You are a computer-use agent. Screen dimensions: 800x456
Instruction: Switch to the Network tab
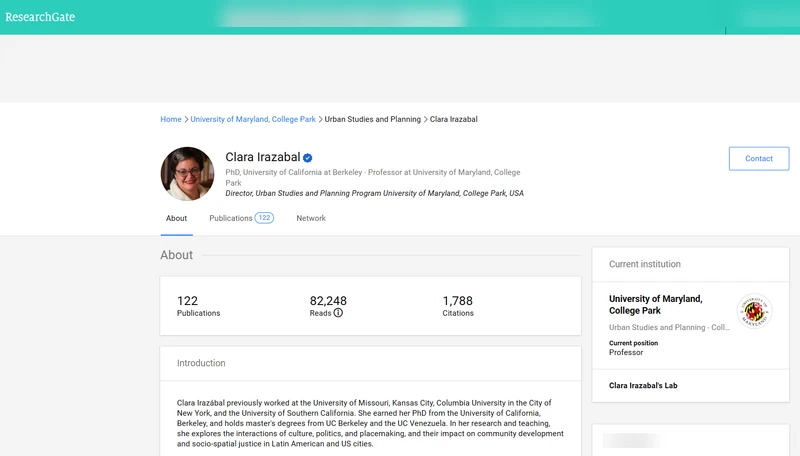click(x=311, y=218)
